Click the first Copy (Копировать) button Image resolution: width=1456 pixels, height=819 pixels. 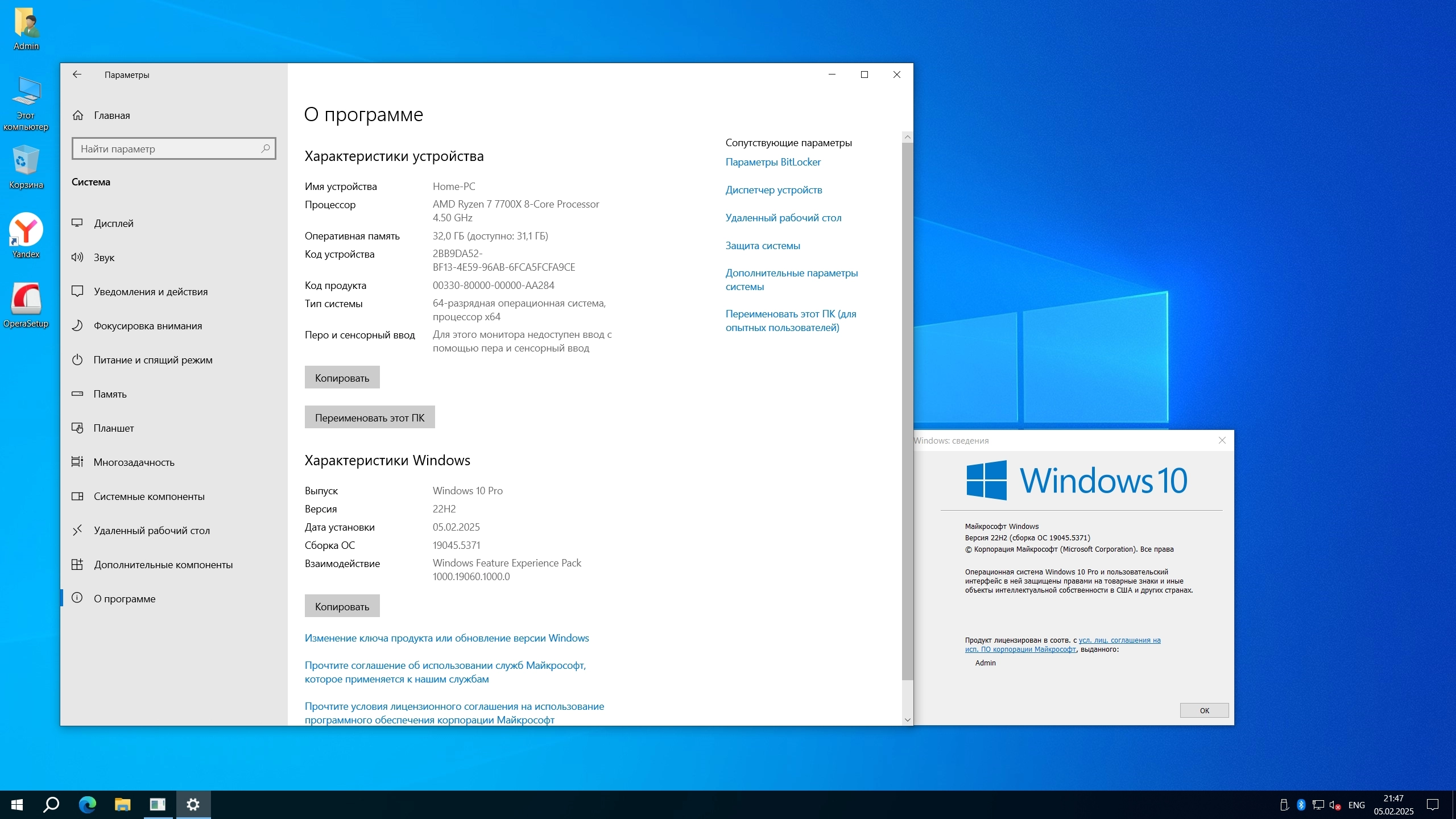pos(342,378)
